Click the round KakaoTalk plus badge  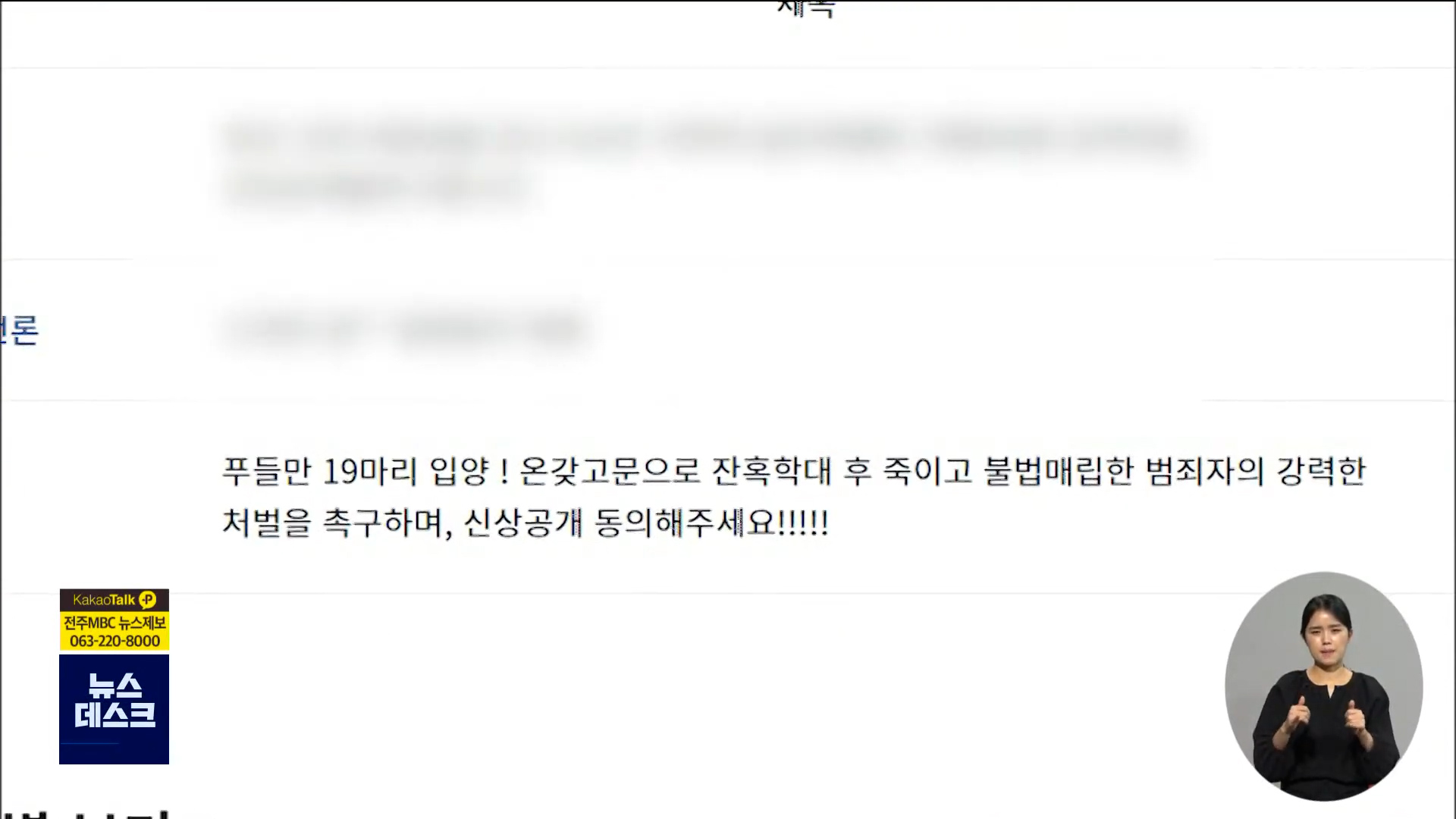click(x=148, y=600)
